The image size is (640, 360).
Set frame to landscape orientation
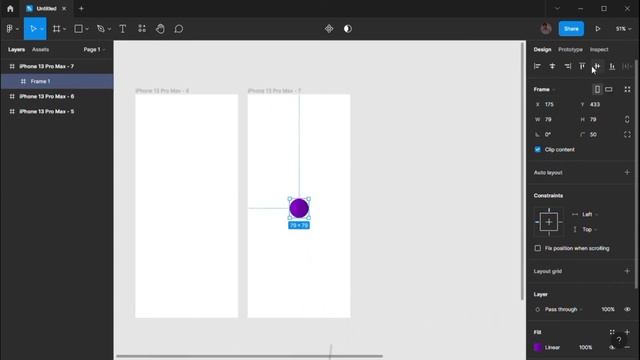click(609, 89)
